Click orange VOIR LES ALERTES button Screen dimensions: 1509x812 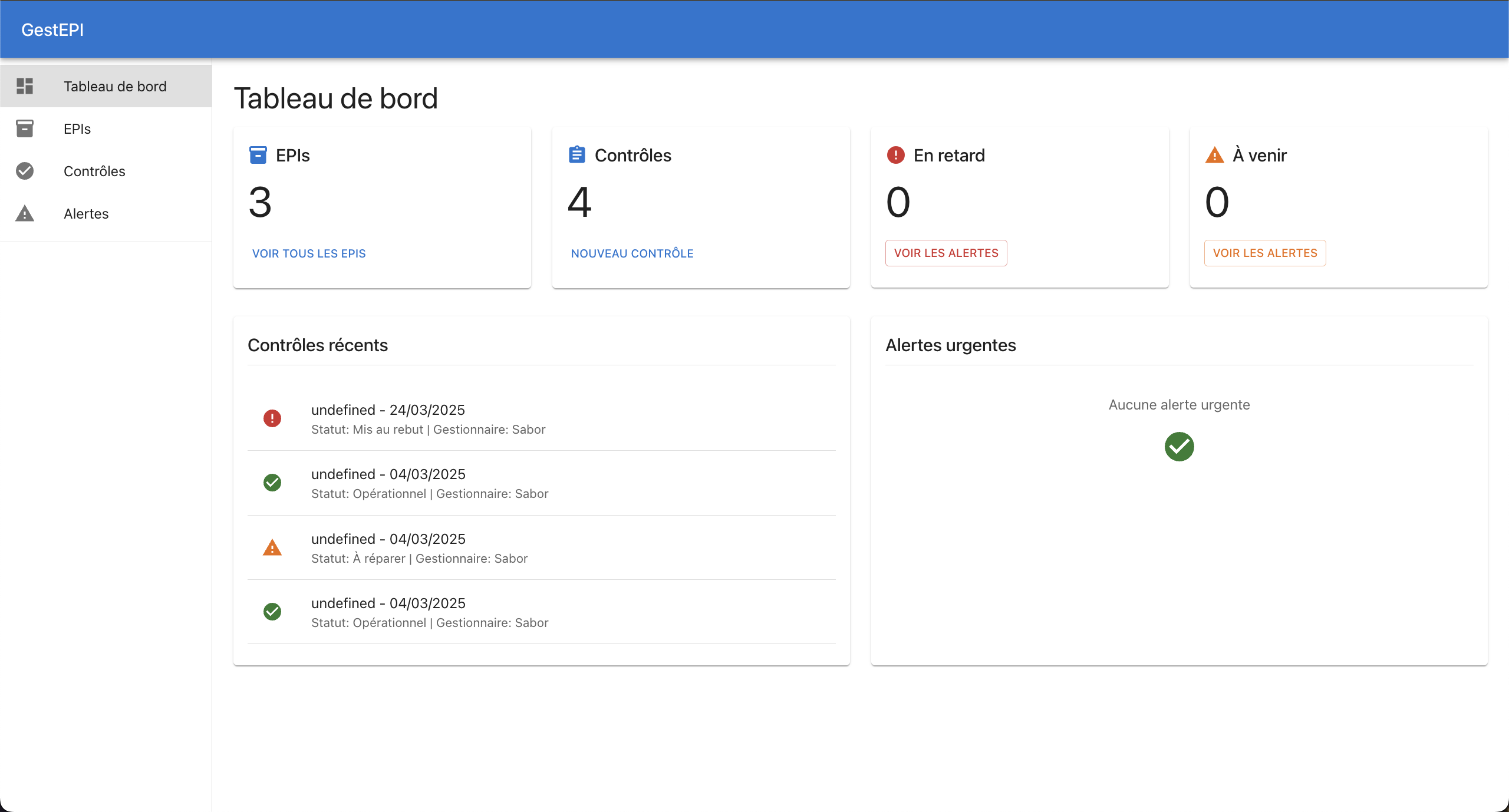[1264, 253]
